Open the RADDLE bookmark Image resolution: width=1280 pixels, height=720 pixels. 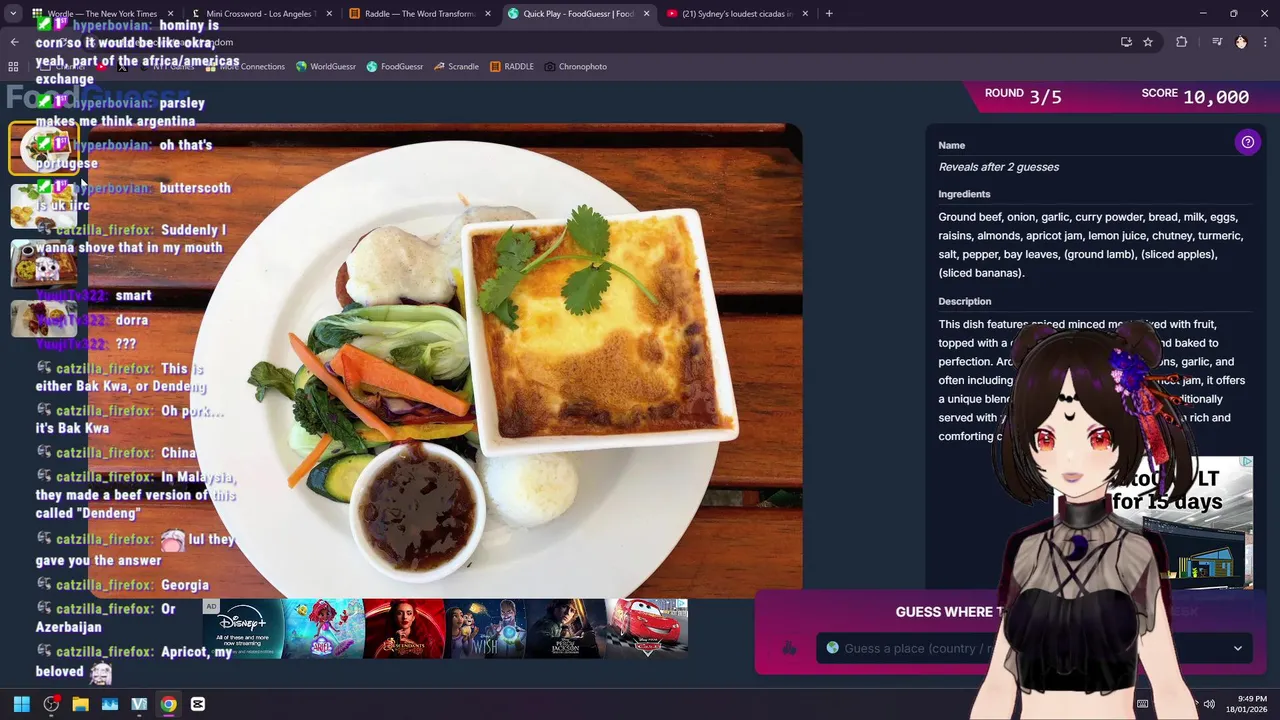tap(512, 67)
